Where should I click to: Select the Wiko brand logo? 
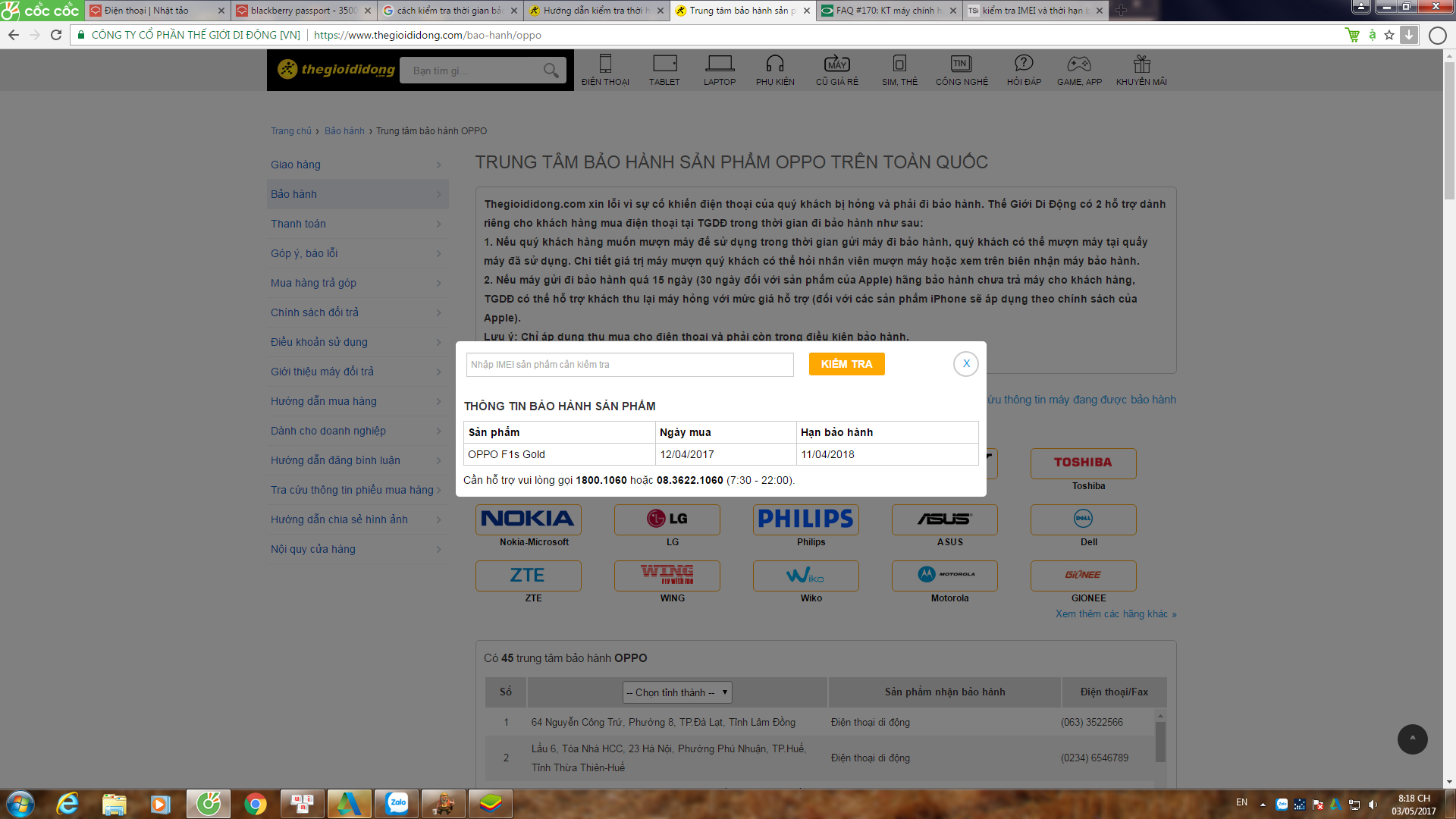[806, 576]
